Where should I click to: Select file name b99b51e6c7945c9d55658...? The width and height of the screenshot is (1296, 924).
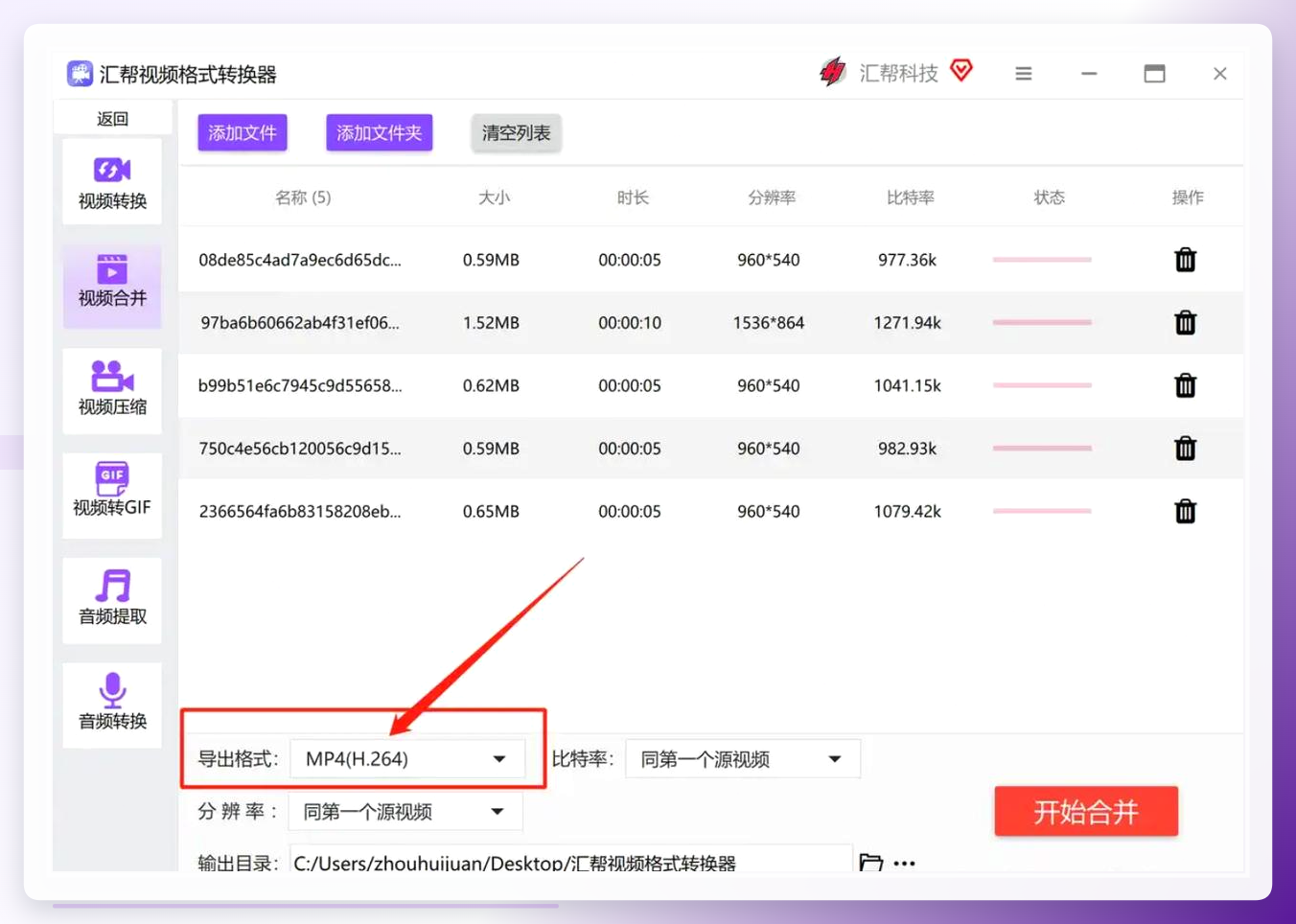(x=300, y=385)
